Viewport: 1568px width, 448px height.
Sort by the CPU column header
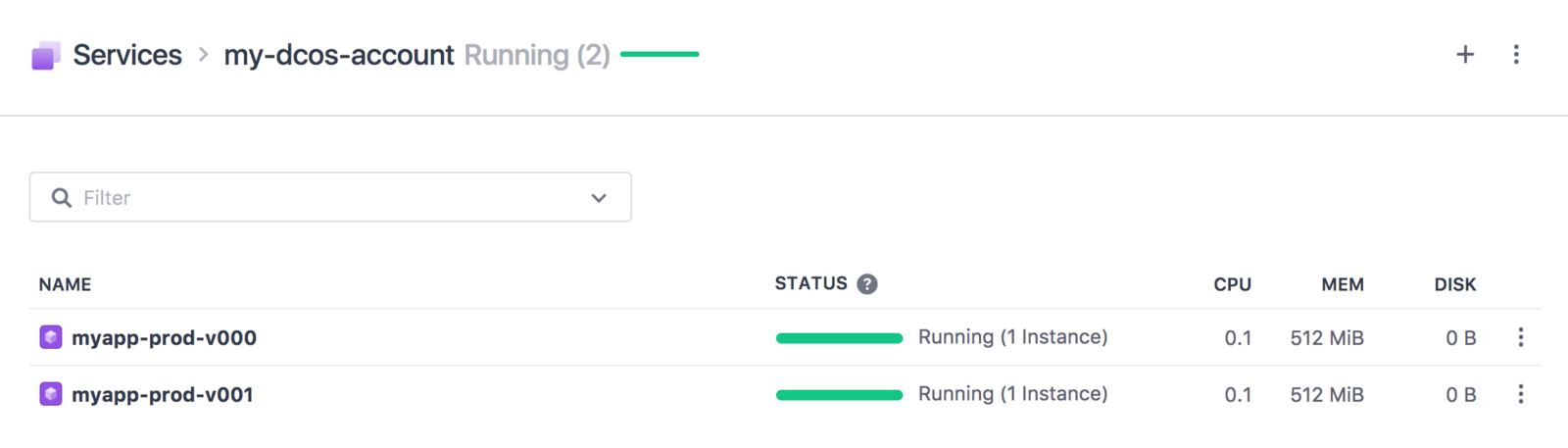point(1232,284)
